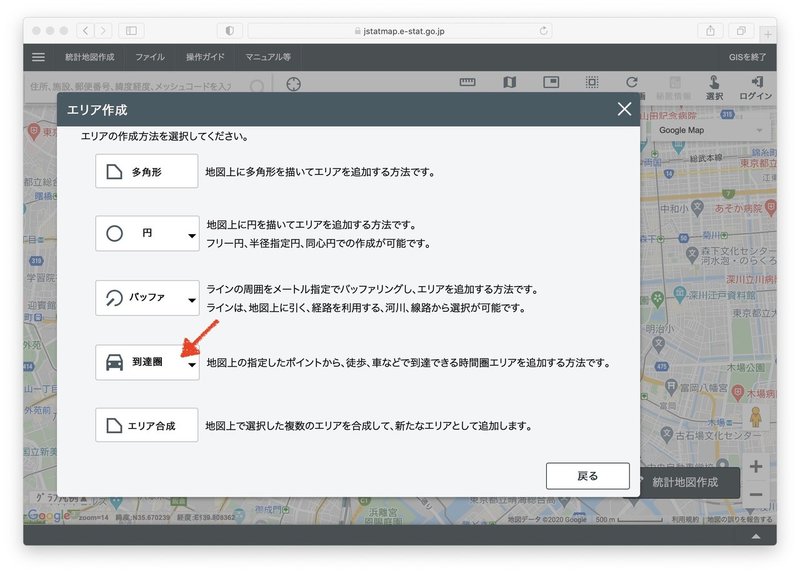Click the ログイン icon
Image resolution: width=800 pixels, height=574 pixels.
756,87
